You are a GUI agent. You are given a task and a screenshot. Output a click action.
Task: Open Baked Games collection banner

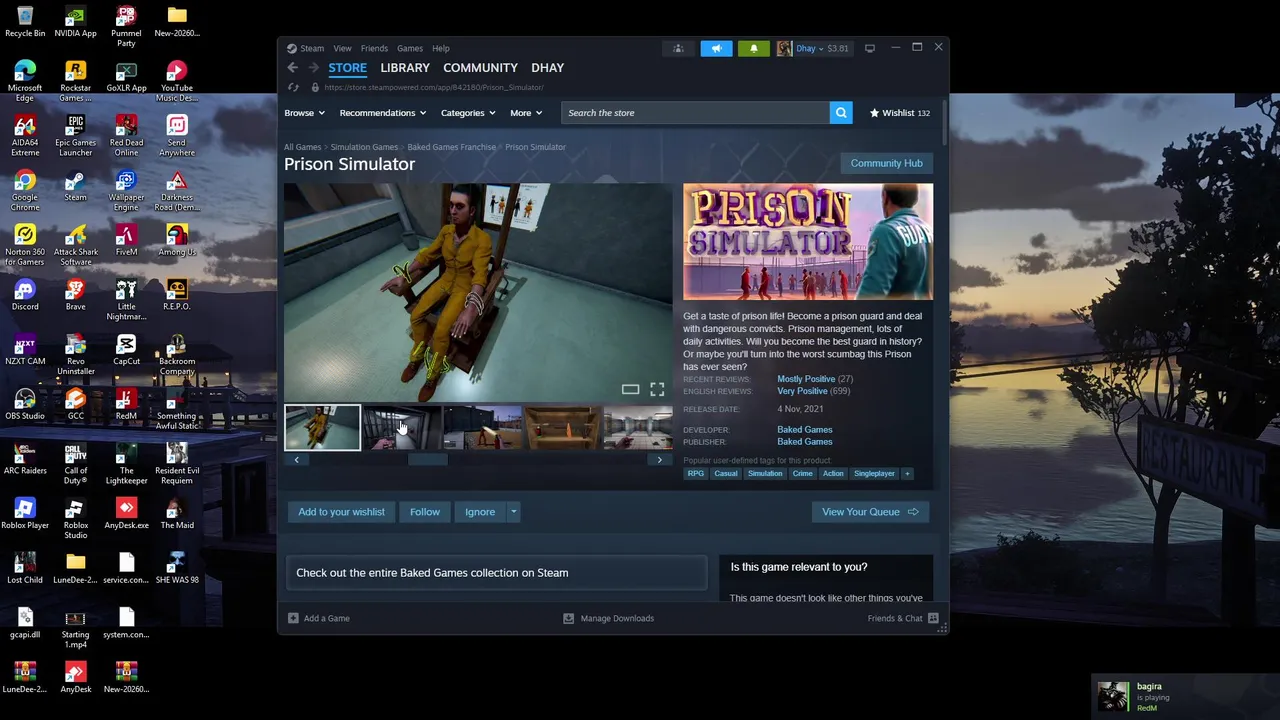(x=496, y=573)
